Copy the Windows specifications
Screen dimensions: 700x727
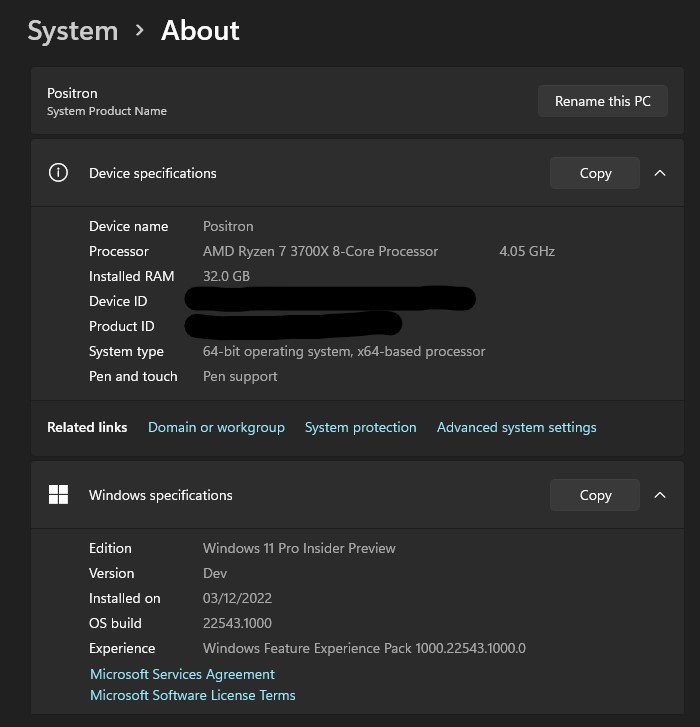(595, 495)
